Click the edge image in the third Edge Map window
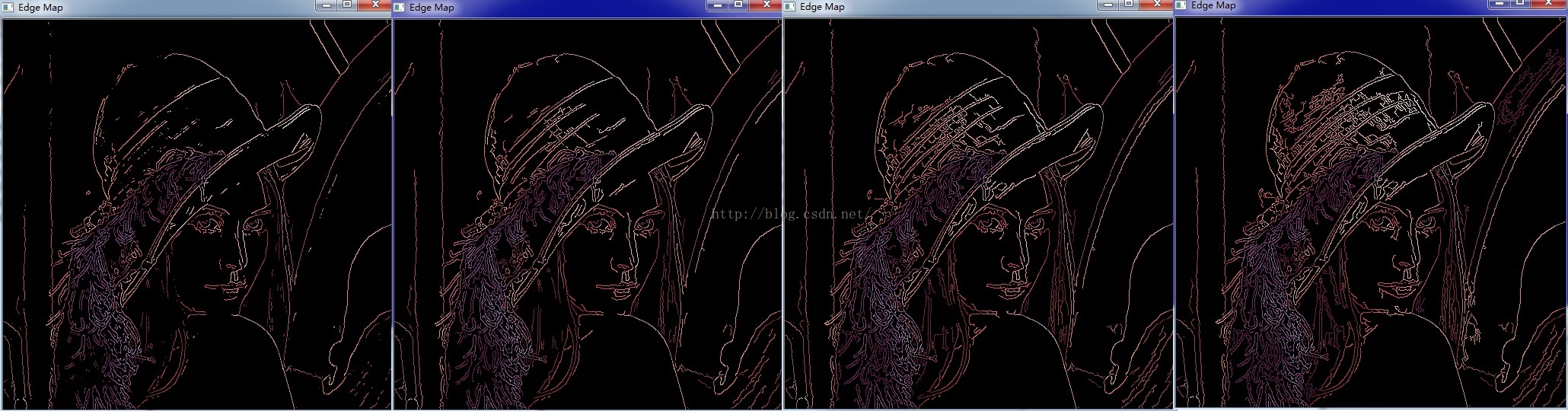This screenshot has width=1568, height=411. (x=978, y=213)
